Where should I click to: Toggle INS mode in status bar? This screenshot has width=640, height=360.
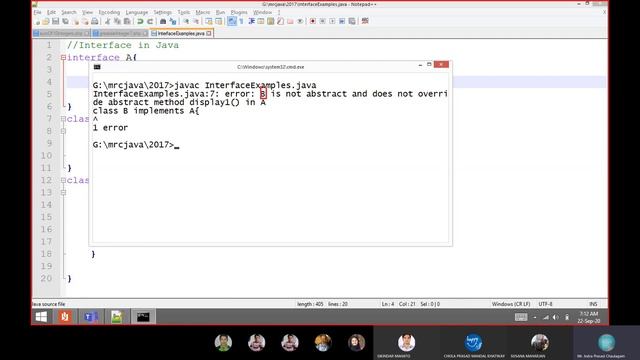pyautogui.click(x=593, y=304)
